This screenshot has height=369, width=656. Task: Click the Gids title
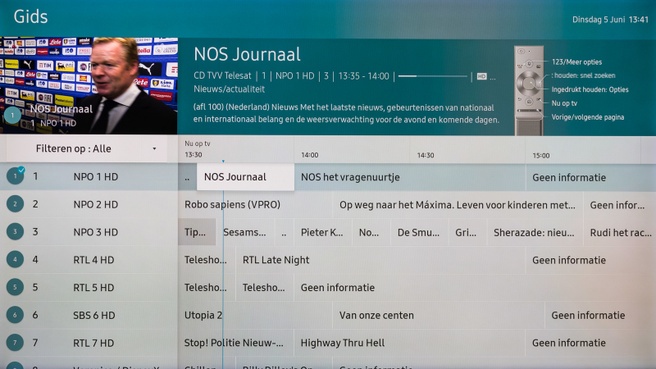click(x=31, y=17)
